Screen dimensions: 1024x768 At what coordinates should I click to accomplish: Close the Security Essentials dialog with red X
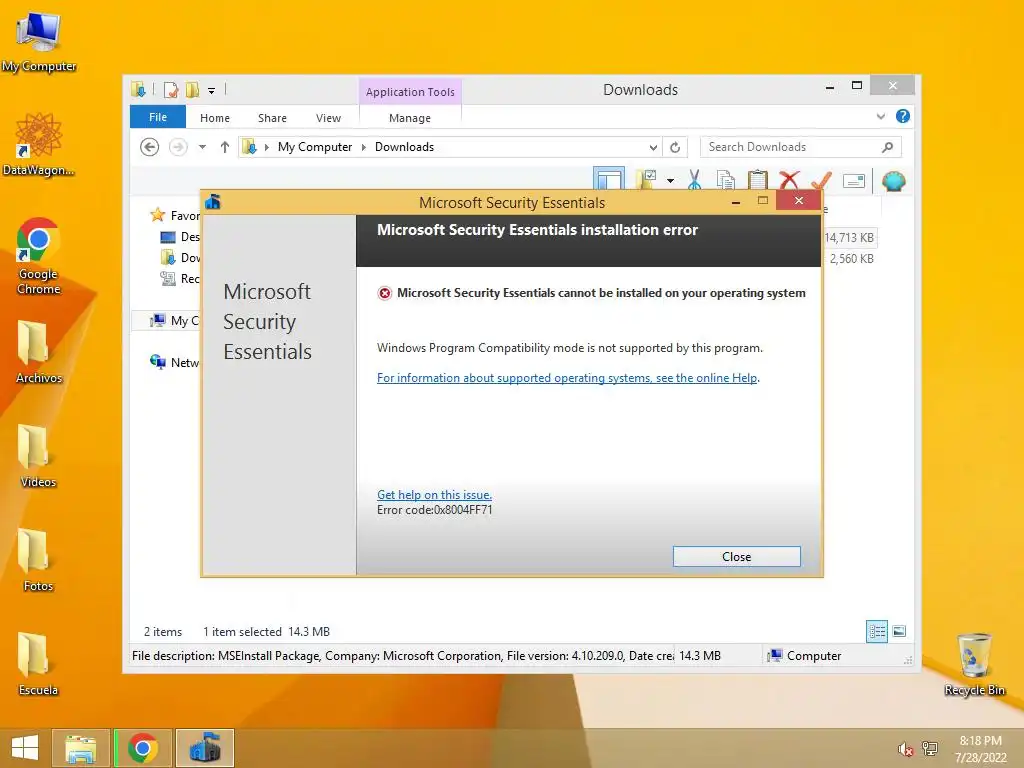pos(799,200)
